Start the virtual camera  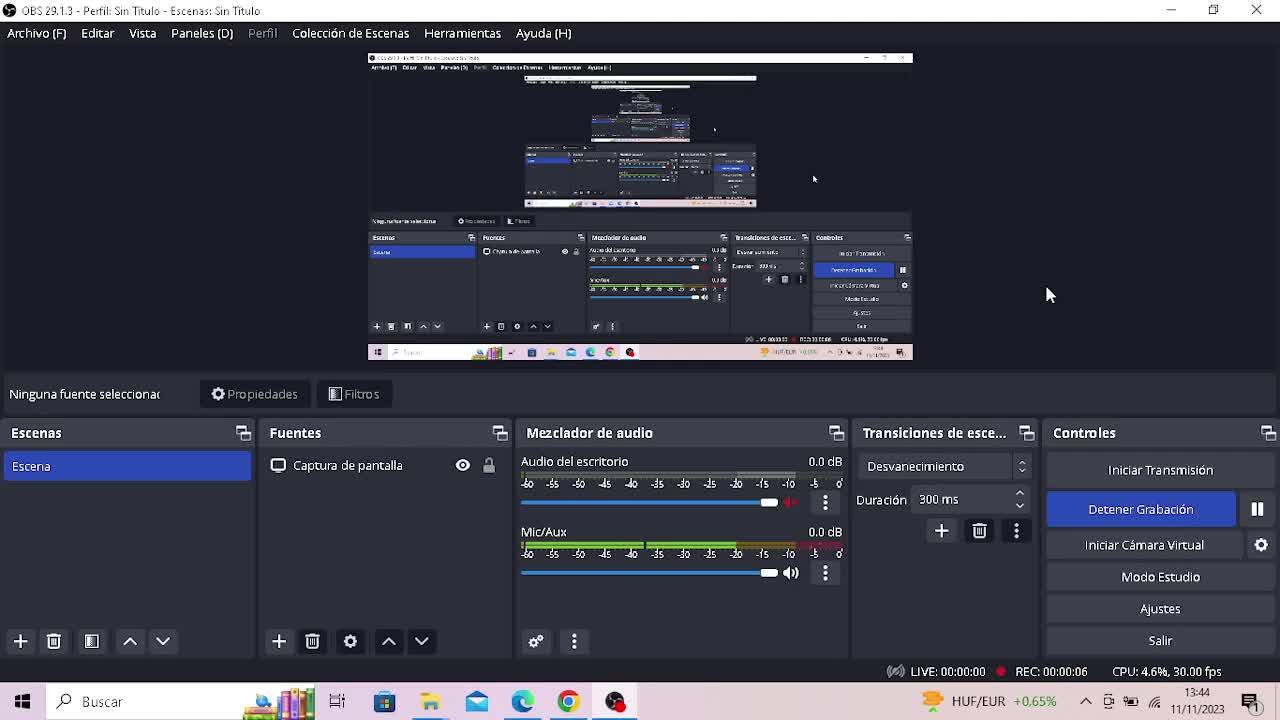click(x=1144, y=545)
